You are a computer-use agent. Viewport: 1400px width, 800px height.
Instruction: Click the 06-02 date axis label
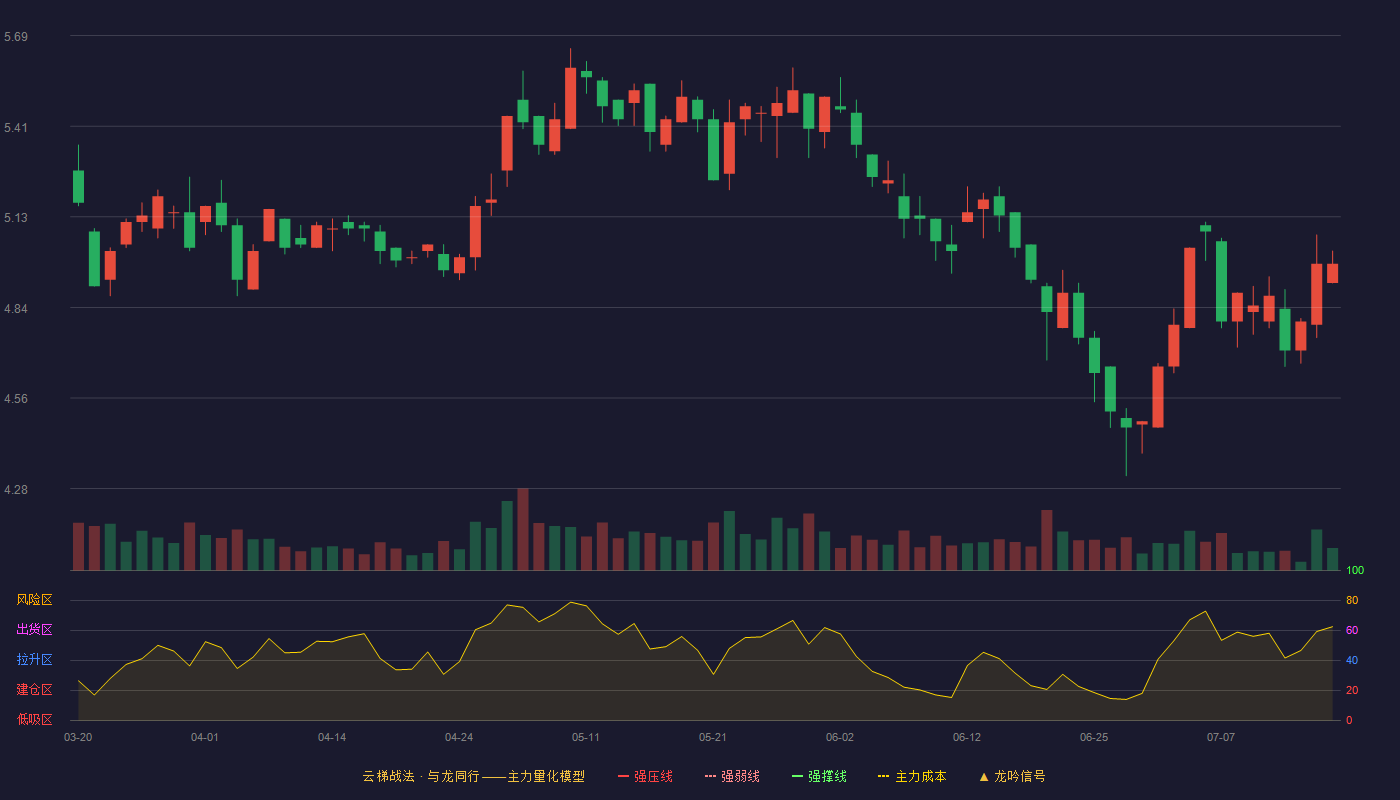(840, 737)
